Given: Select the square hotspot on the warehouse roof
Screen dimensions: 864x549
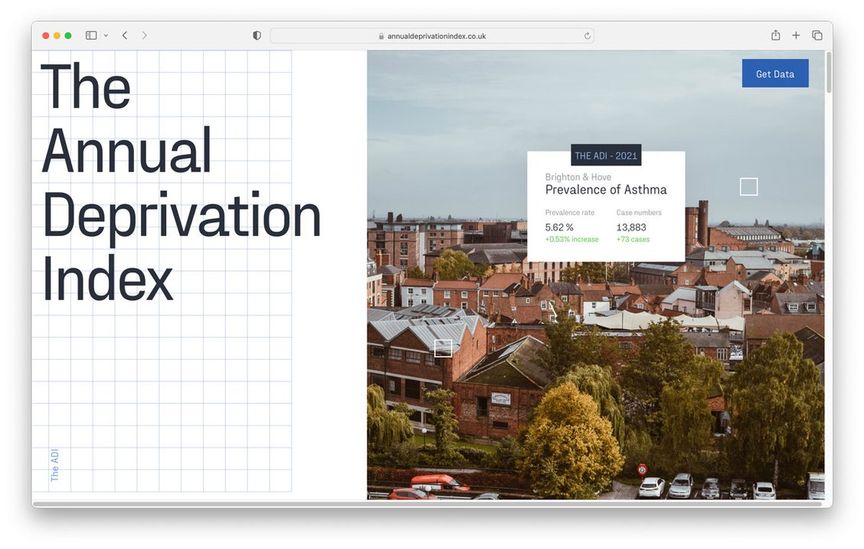Looking at the screenshot, I should 443,348.
